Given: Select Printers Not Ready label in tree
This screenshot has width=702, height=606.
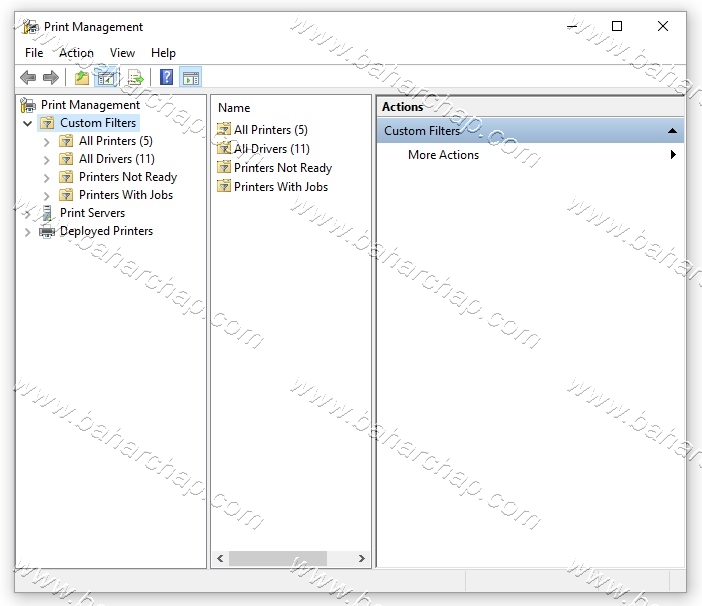Looking at the screenshot, I should [128, 177].
